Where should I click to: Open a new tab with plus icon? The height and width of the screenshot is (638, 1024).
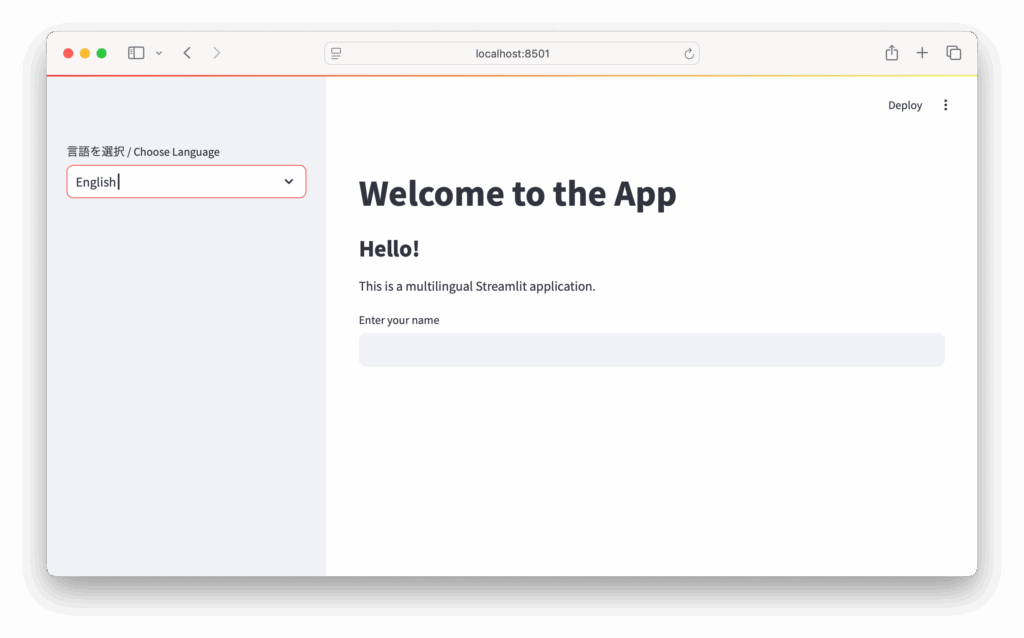pos(922,53)
